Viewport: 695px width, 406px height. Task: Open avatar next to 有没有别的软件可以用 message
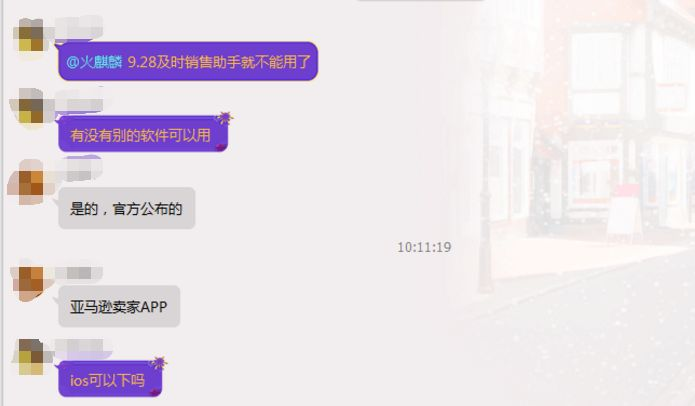coord(30,107)
